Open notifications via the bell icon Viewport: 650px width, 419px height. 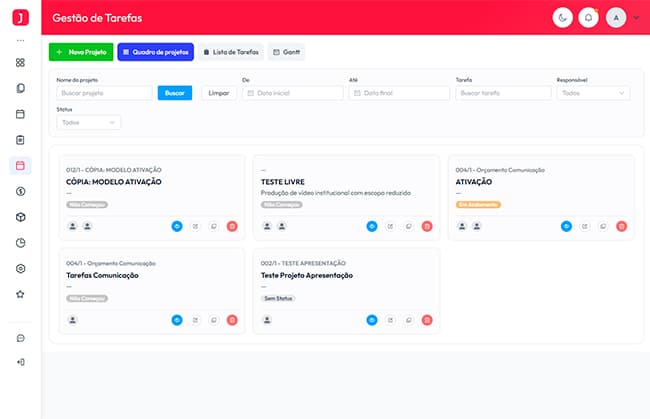588,18
